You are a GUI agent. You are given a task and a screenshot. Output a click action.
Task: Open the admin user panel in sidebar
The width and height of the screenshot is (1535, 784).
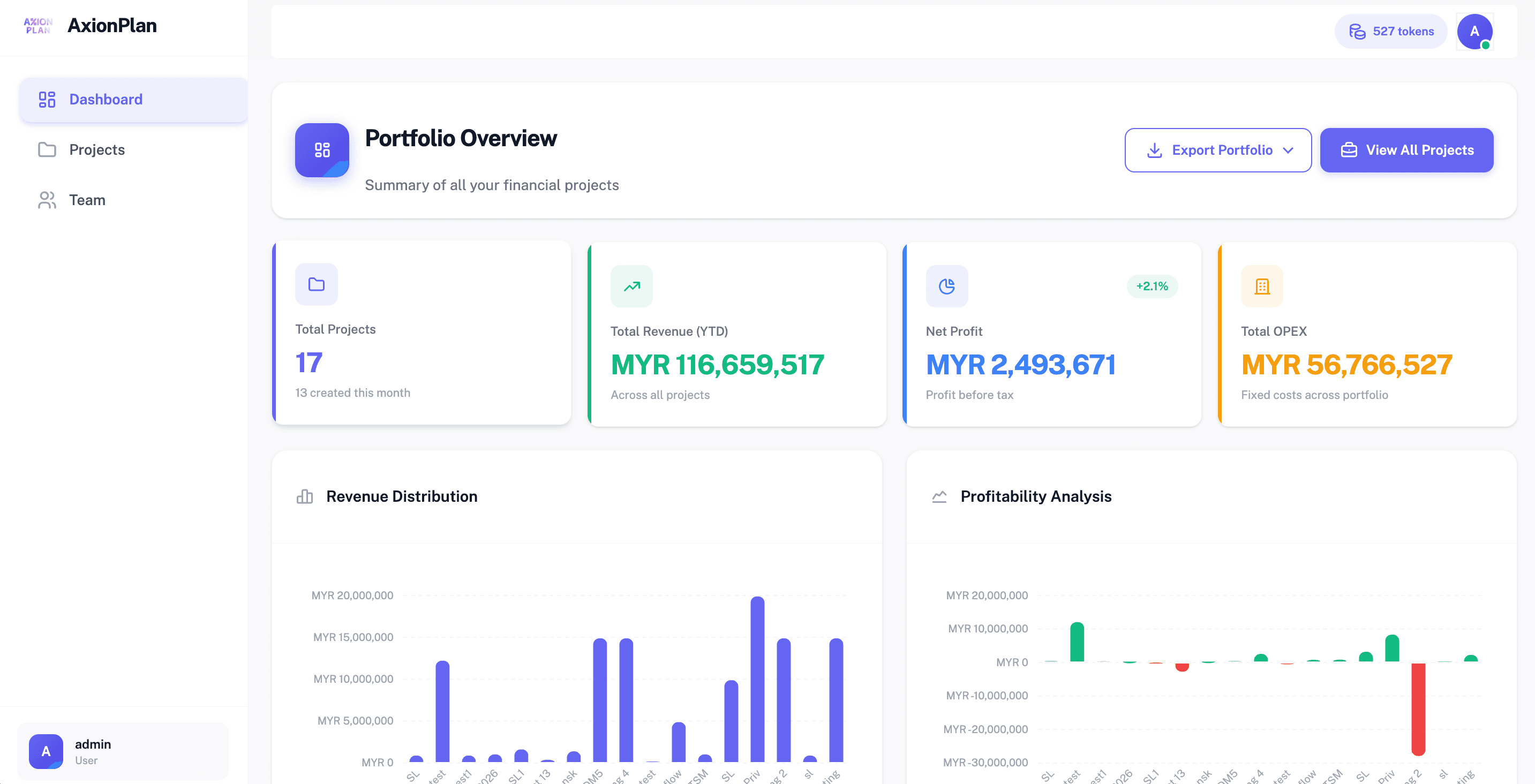123,751
